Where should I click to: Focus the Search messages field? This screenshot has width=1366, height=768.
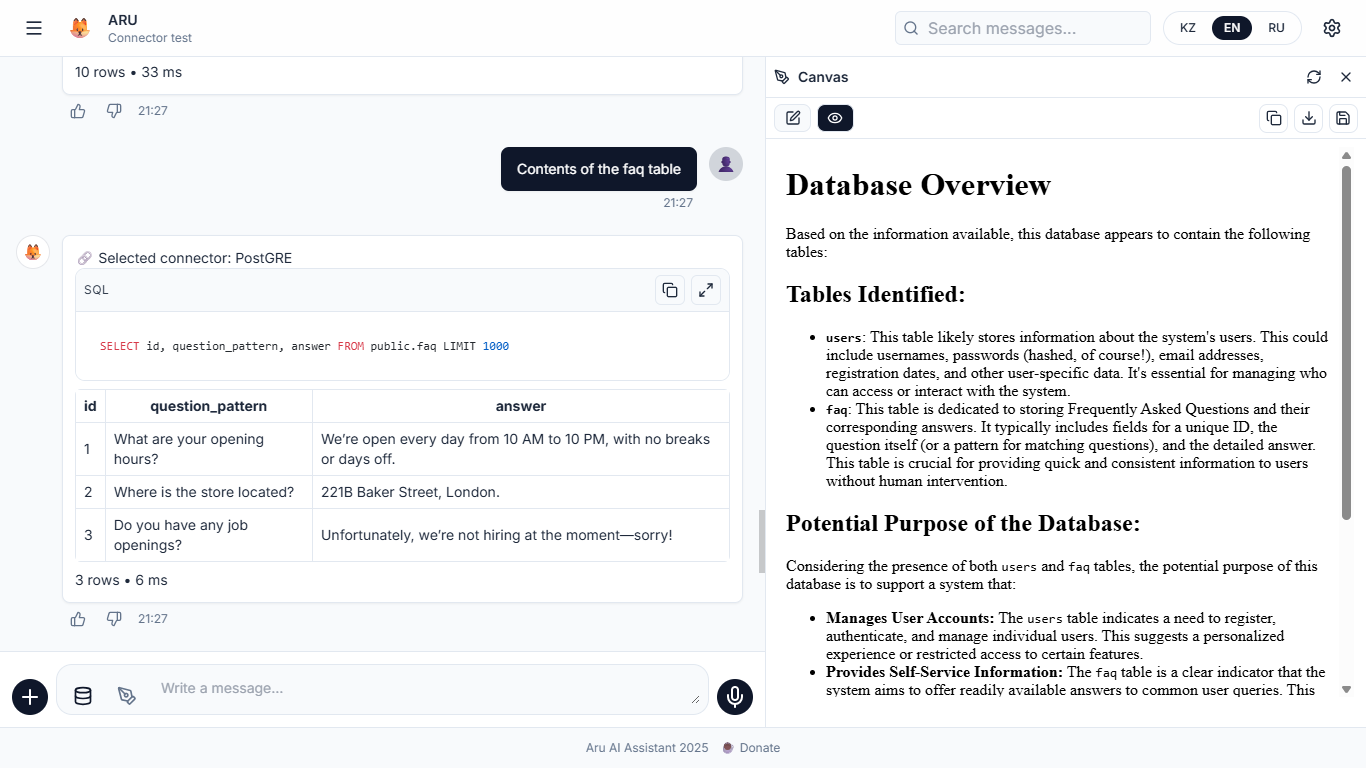click(1023, 28)
